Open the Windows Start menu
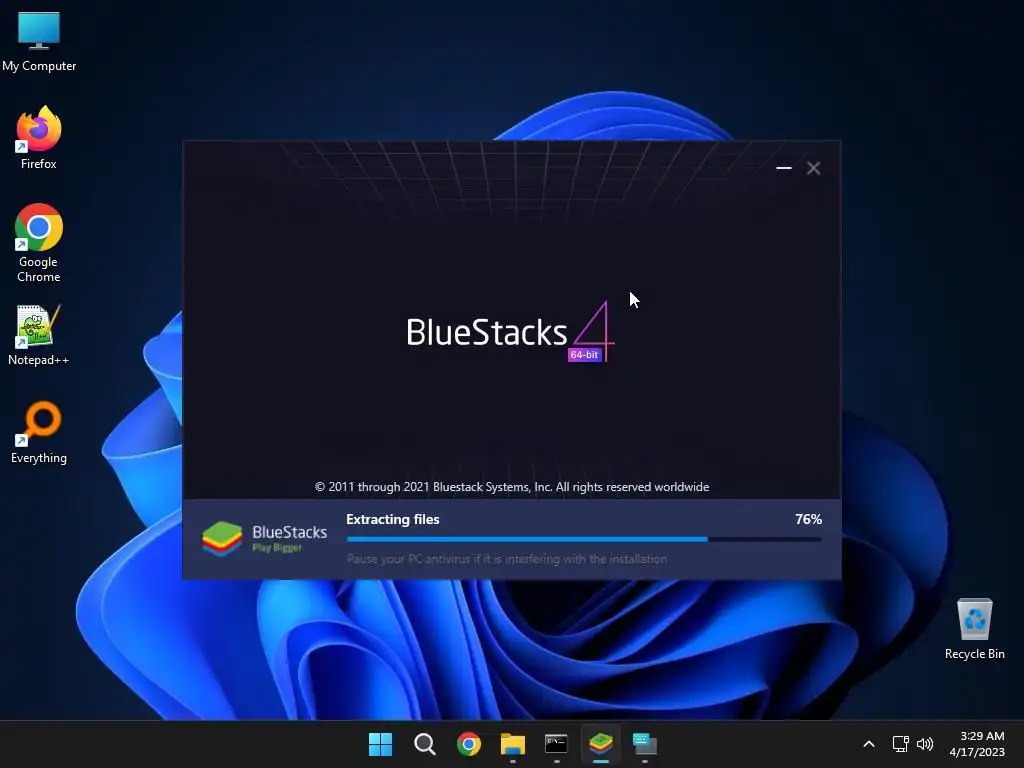Screen dimensions: 1024x768 pyautogui.click(x=380, y=744)
